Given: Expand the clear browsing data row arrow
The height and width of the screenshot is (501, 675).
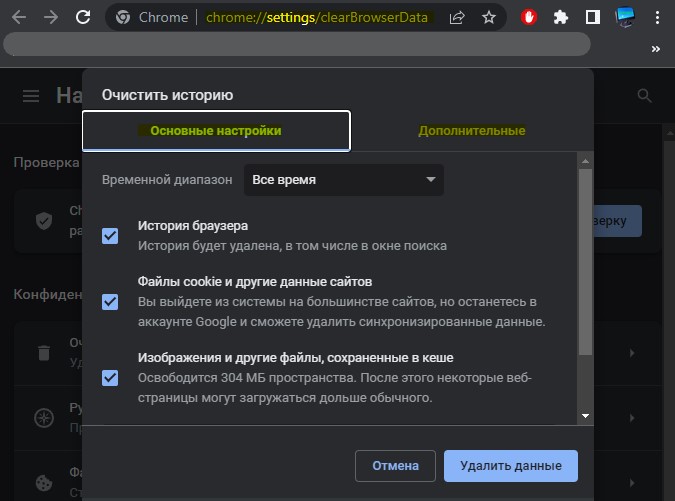Looking at the screenshot, I should coord(632,353).
